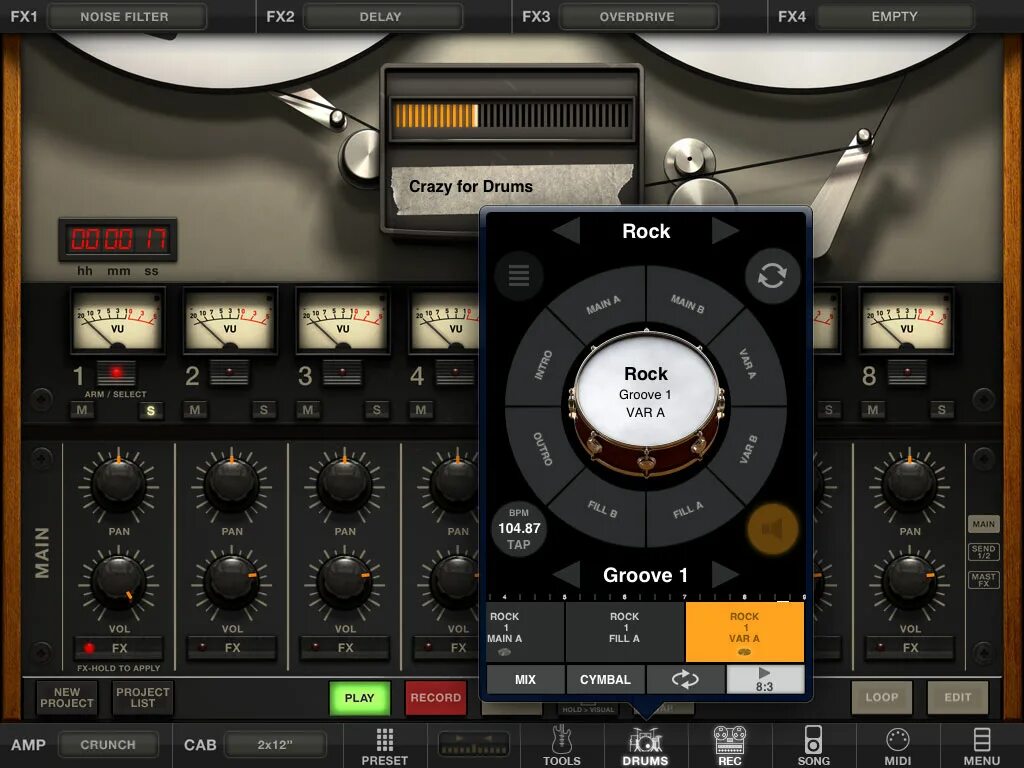Open FX1 Noise Filter selector
The width and height of the screenshot is (1024, 768).
127,16
